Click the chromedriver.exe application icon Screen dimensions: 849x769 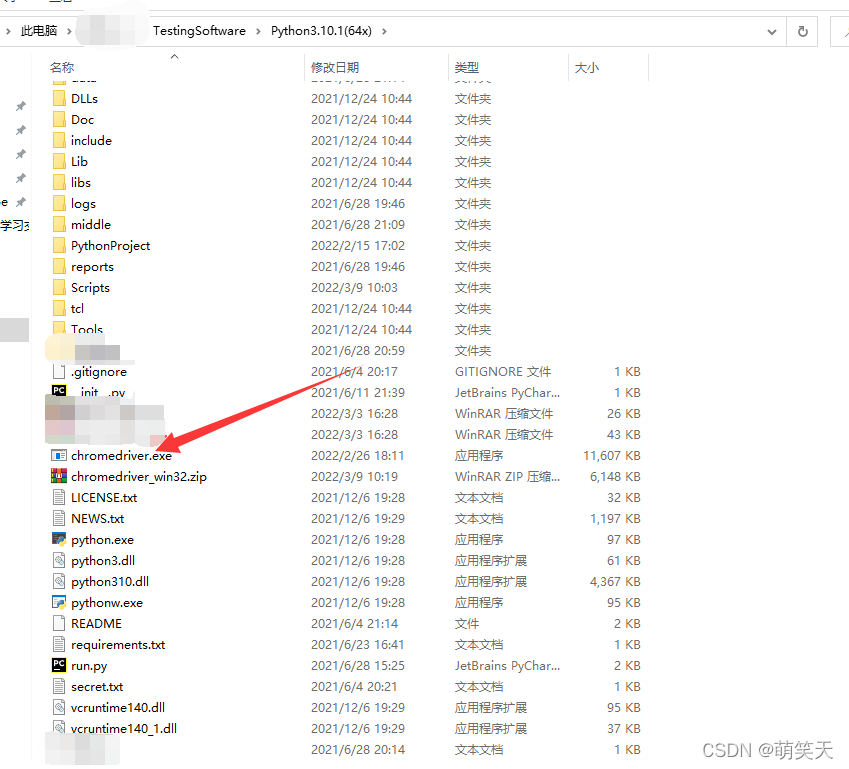tap(59, 455)
